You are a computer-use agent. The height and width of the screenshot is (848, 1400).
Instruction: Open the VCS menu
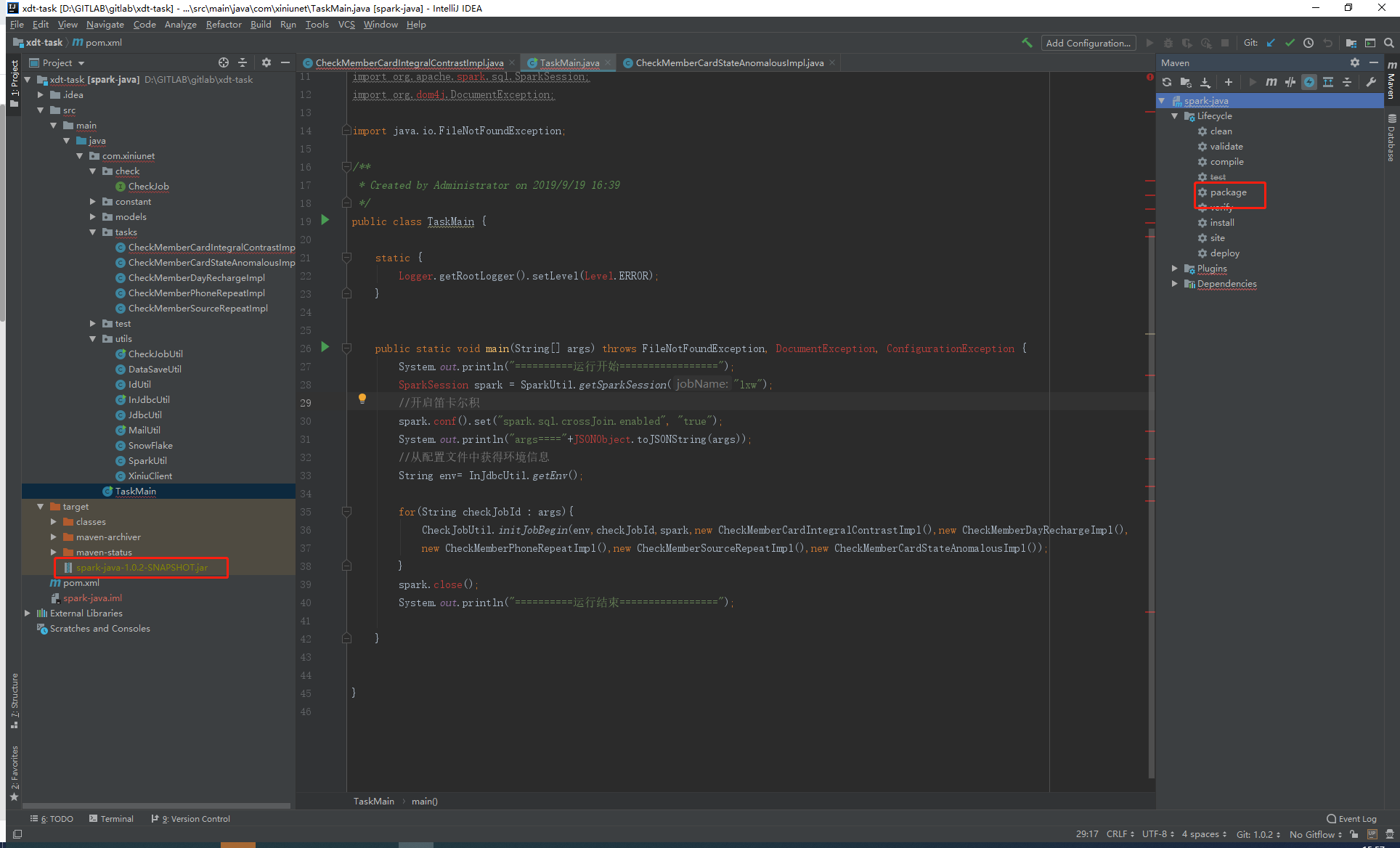tap(346, 25)
